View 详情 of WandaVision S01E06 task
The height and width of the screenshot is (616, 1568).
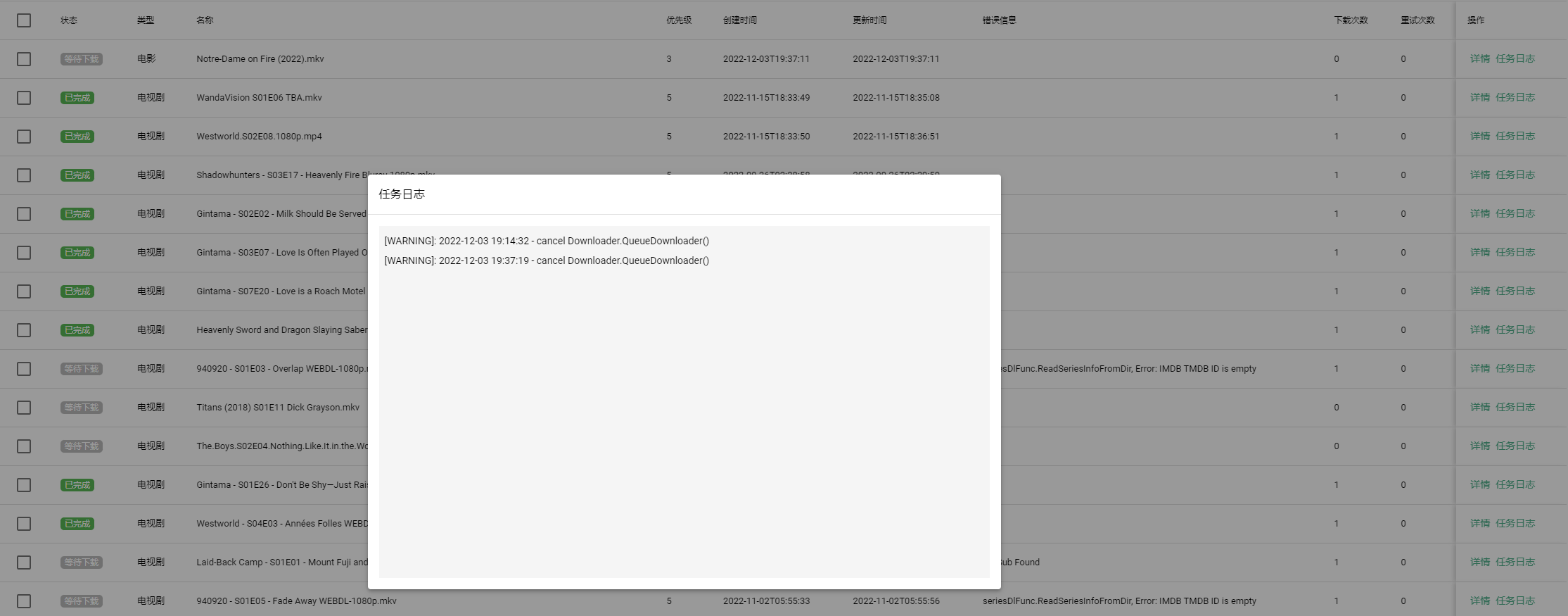(x=1480, y=98)
